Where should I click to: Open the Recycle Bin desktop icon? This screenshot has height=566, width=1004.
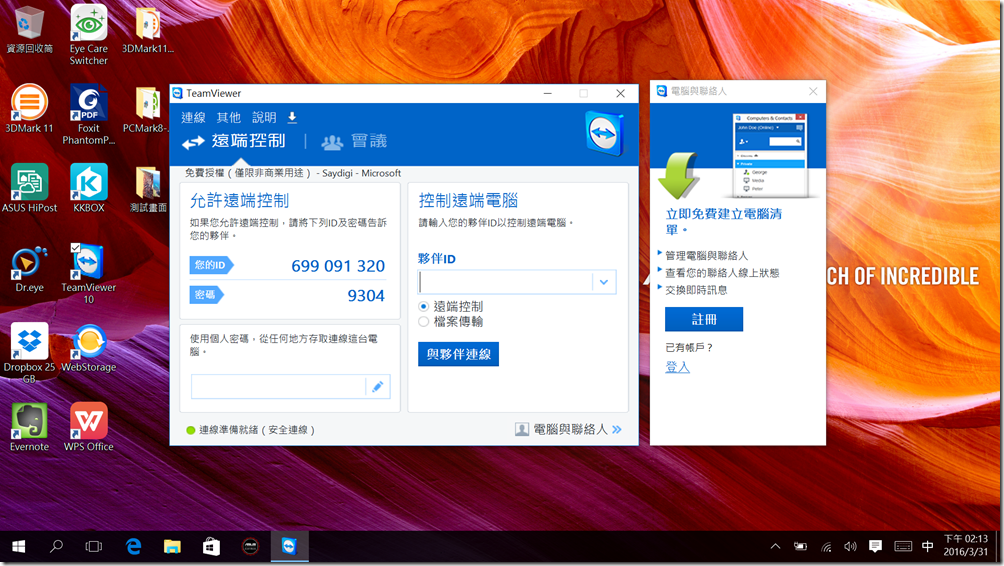tap(29, 30)
